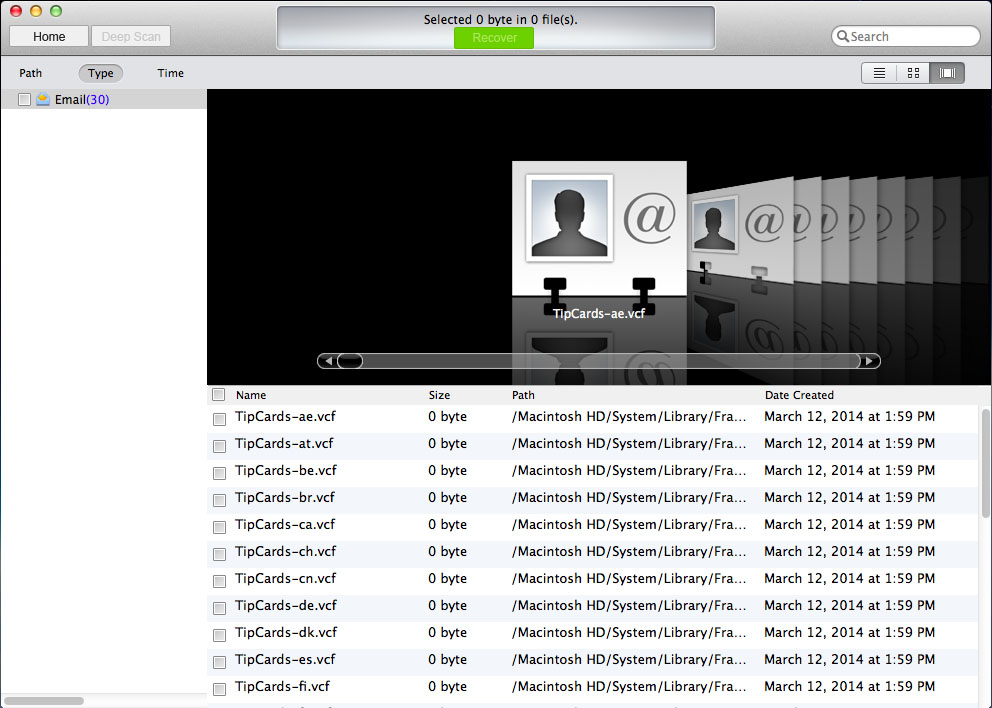Click cover flow right arrow

tap(870, 361)
